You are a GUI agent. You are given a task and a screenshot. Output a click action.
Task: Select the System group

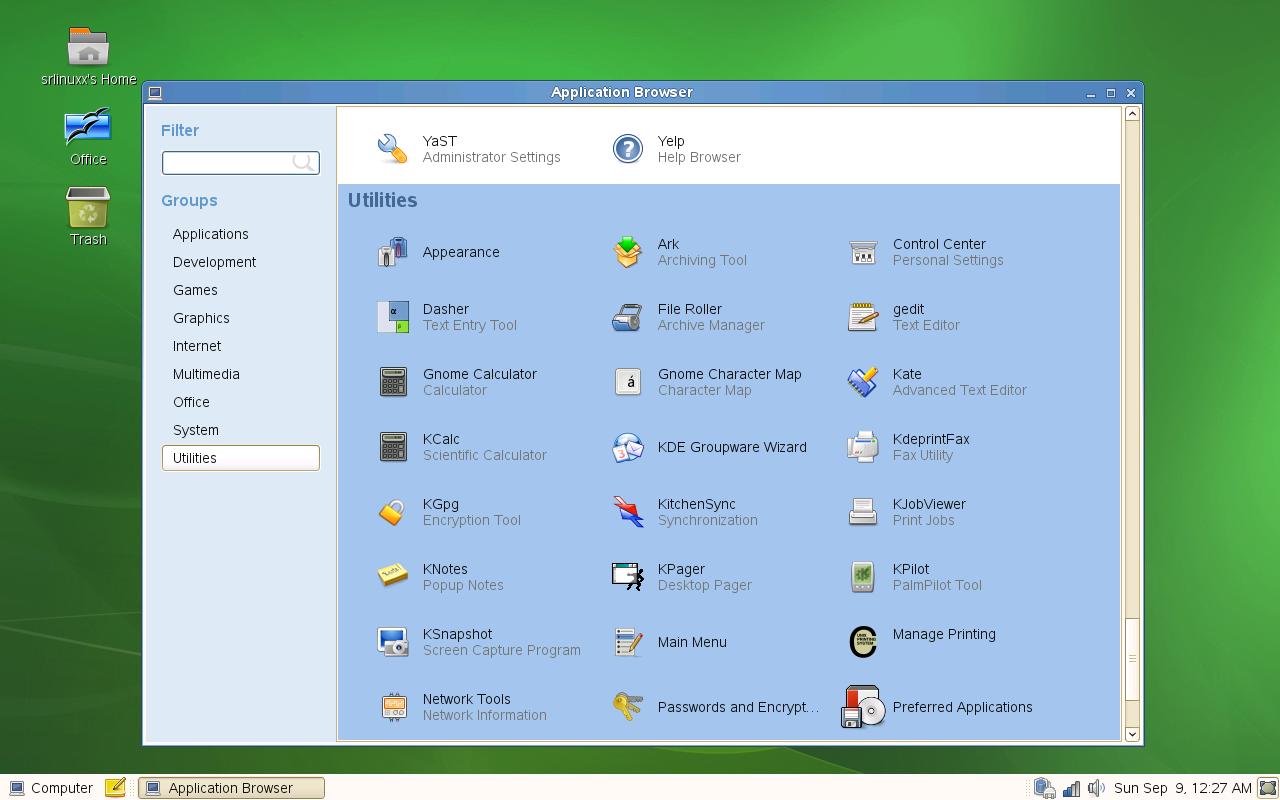[240, 430]
